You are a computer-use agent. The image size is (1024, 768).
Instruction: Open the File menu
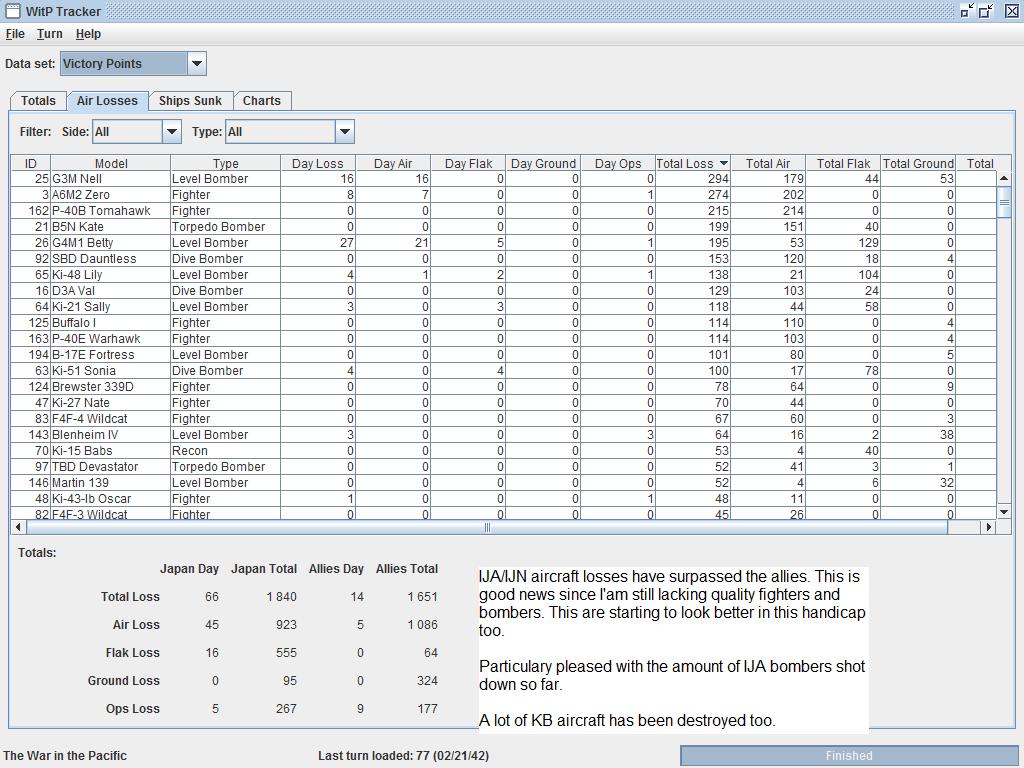coord(15,34)
